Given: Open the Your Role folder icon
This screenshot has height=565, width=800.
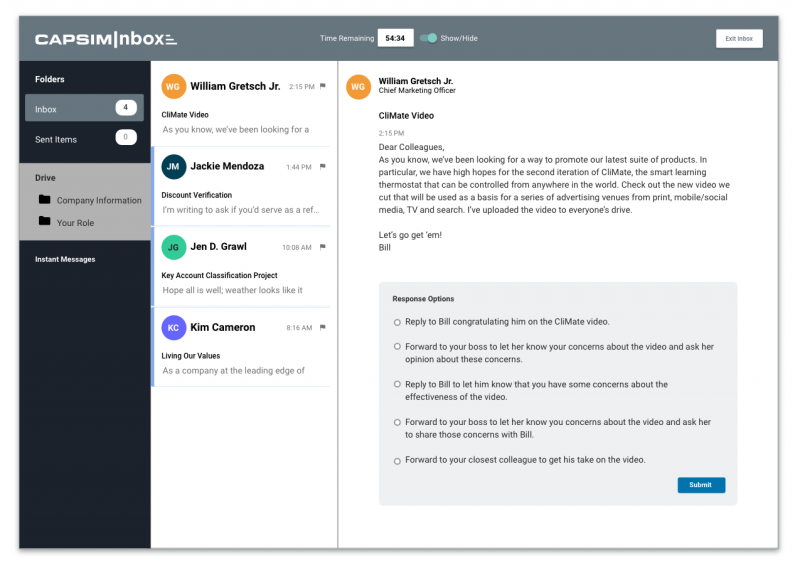Looking at the screenshot, I should [45, 221].
